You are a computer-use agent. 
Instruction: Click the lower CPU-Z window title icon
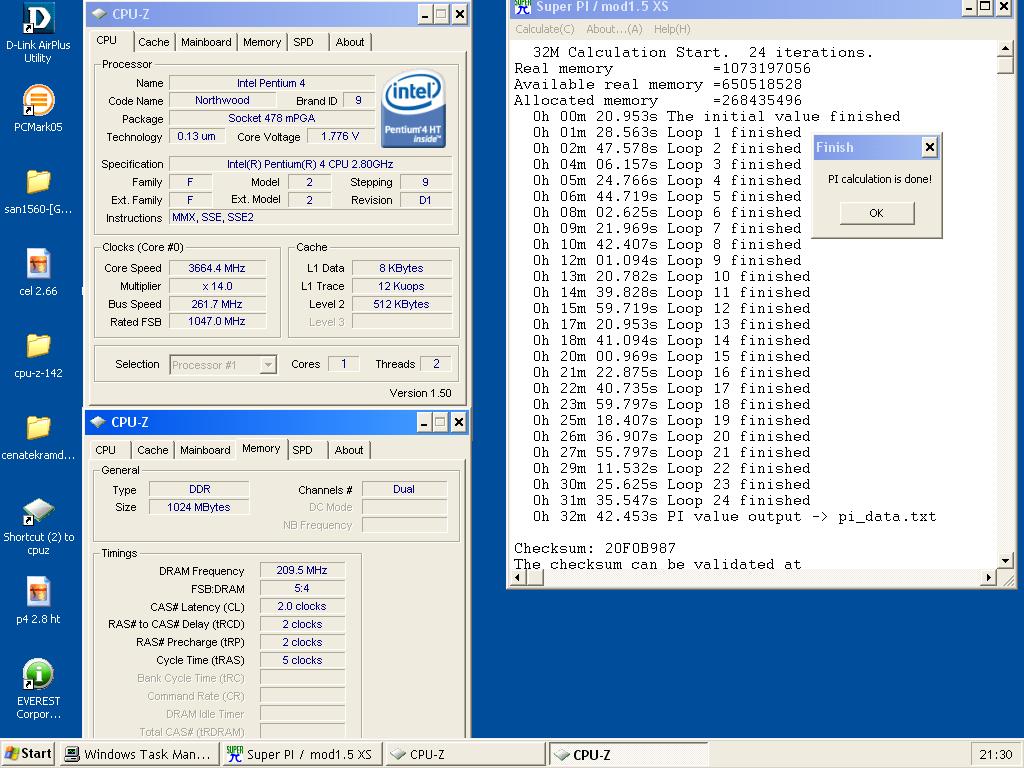tap(98, 422)
